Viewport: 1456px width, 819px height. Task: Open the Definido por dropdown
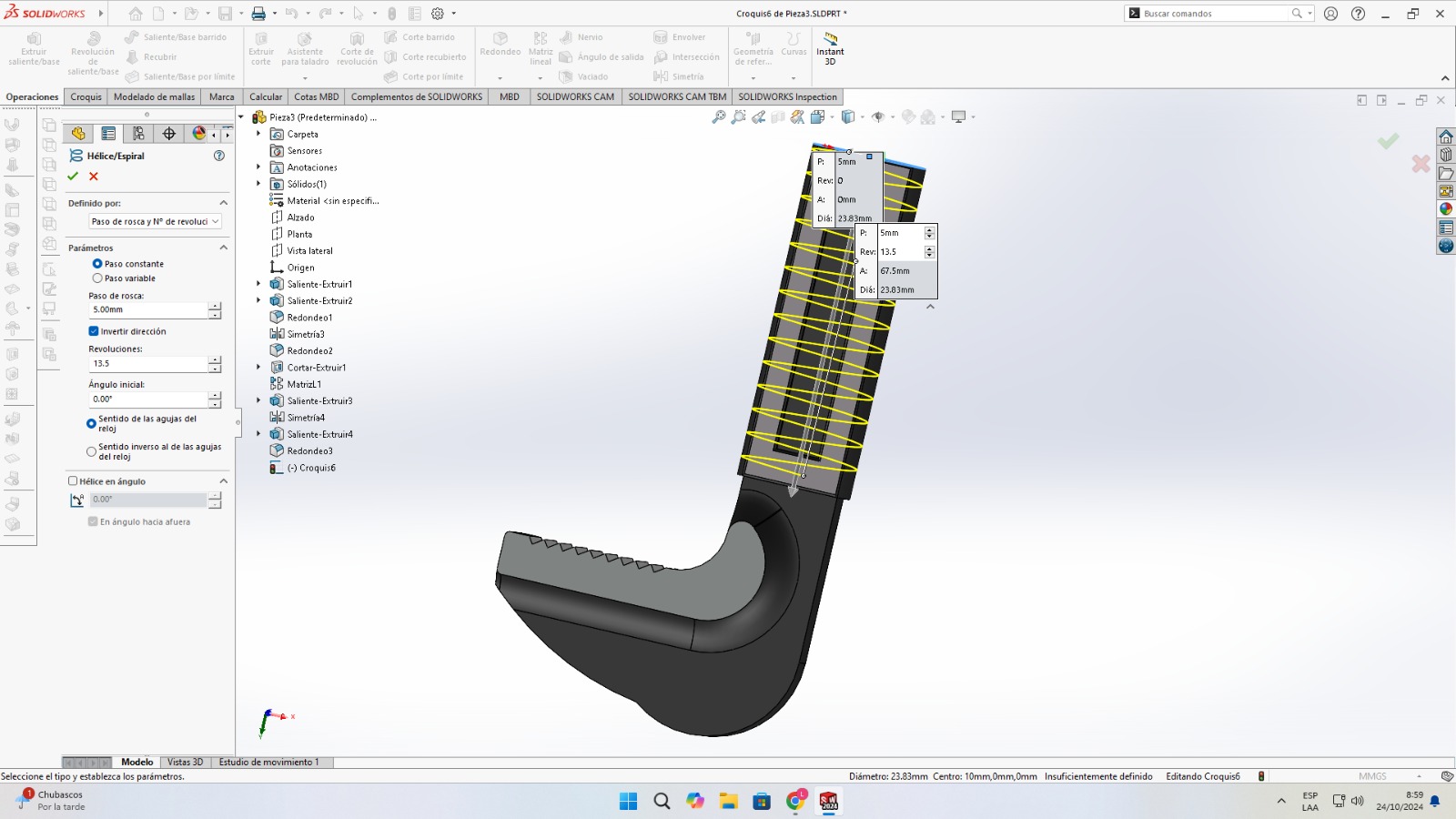click(155, 221)
